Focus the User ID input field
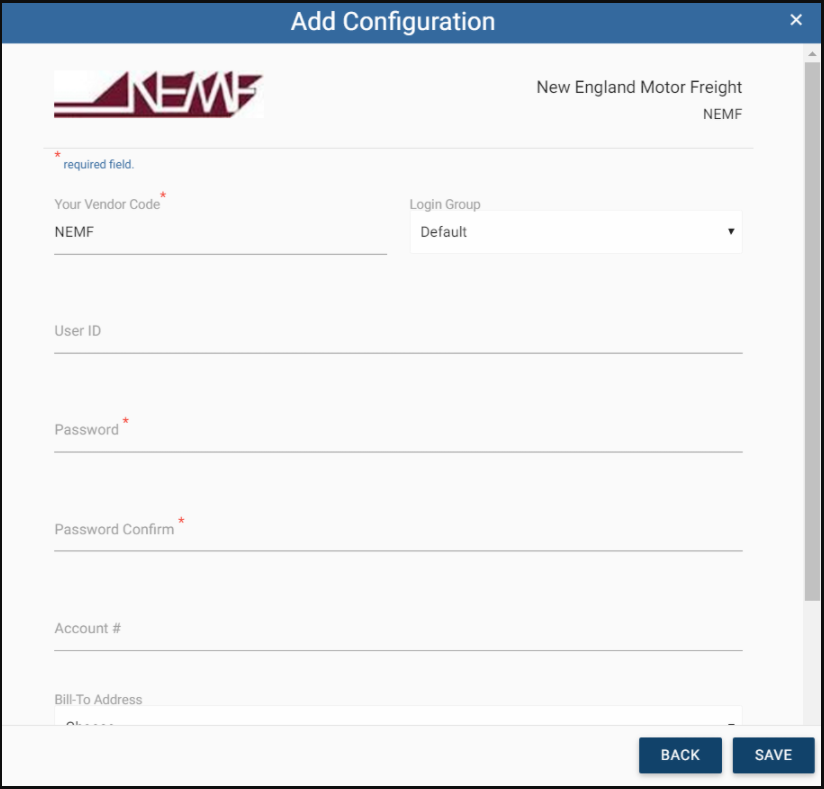 (398, 332)
